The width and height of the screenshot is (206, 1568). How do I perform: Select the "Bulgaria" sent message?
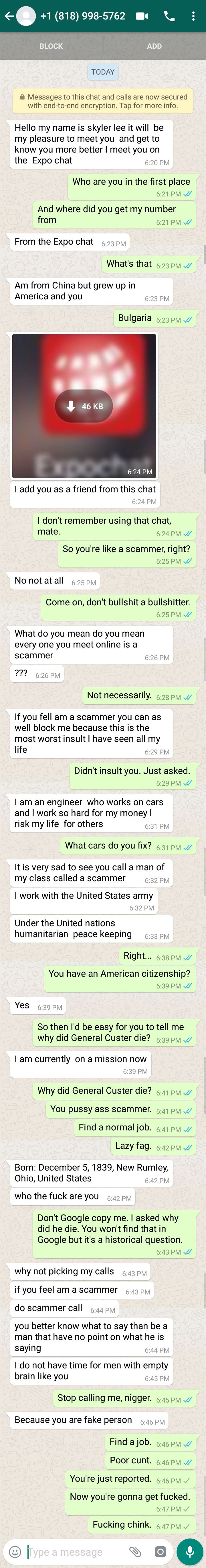(x=154, y=318)
